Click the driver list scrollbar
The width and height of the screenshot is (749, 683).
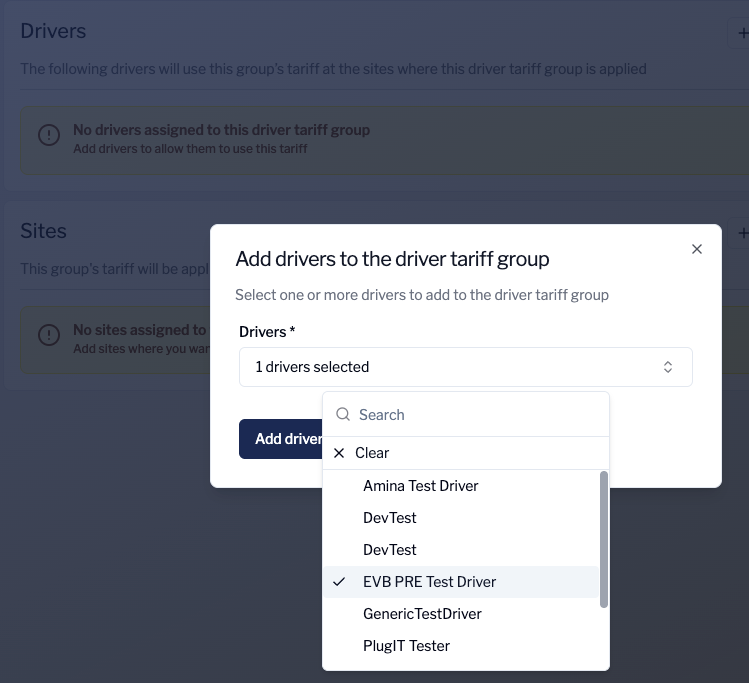coord(603,540)
